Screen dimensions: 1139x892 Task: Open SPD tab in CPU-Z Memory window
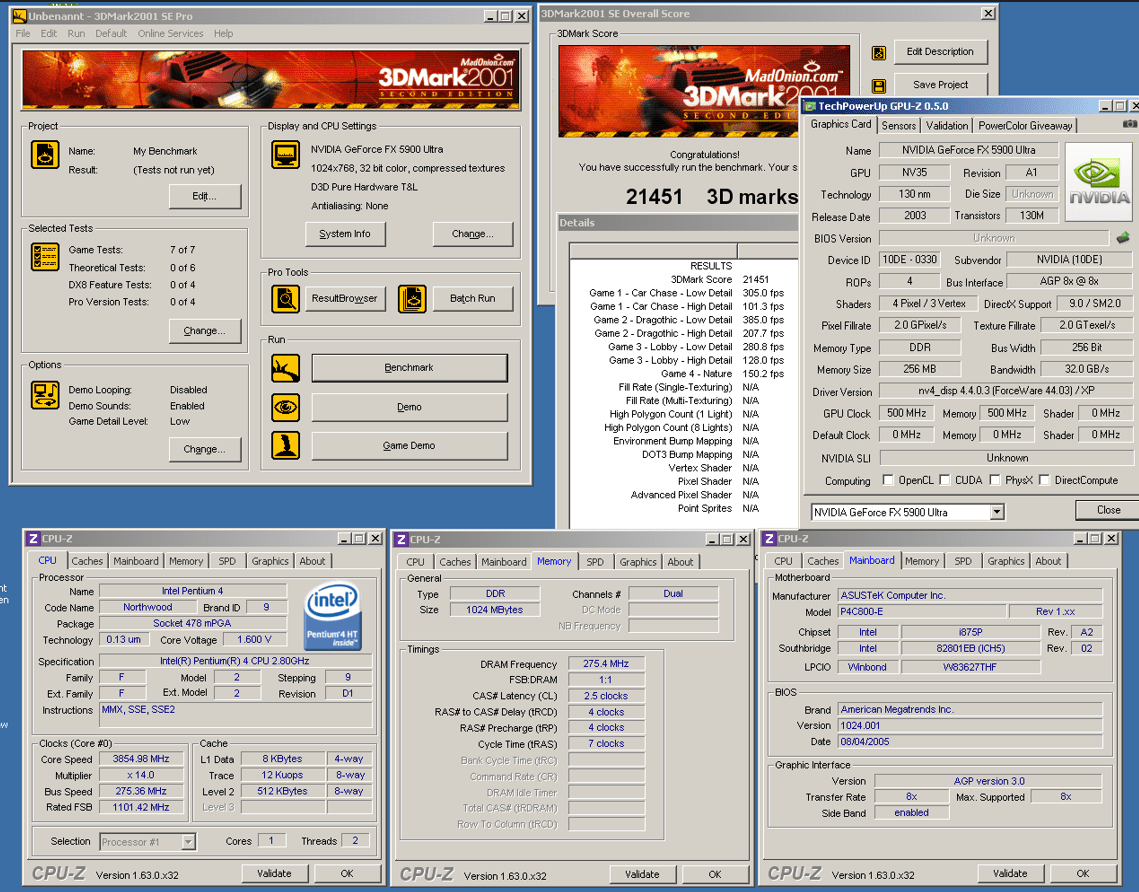[595, 561]
